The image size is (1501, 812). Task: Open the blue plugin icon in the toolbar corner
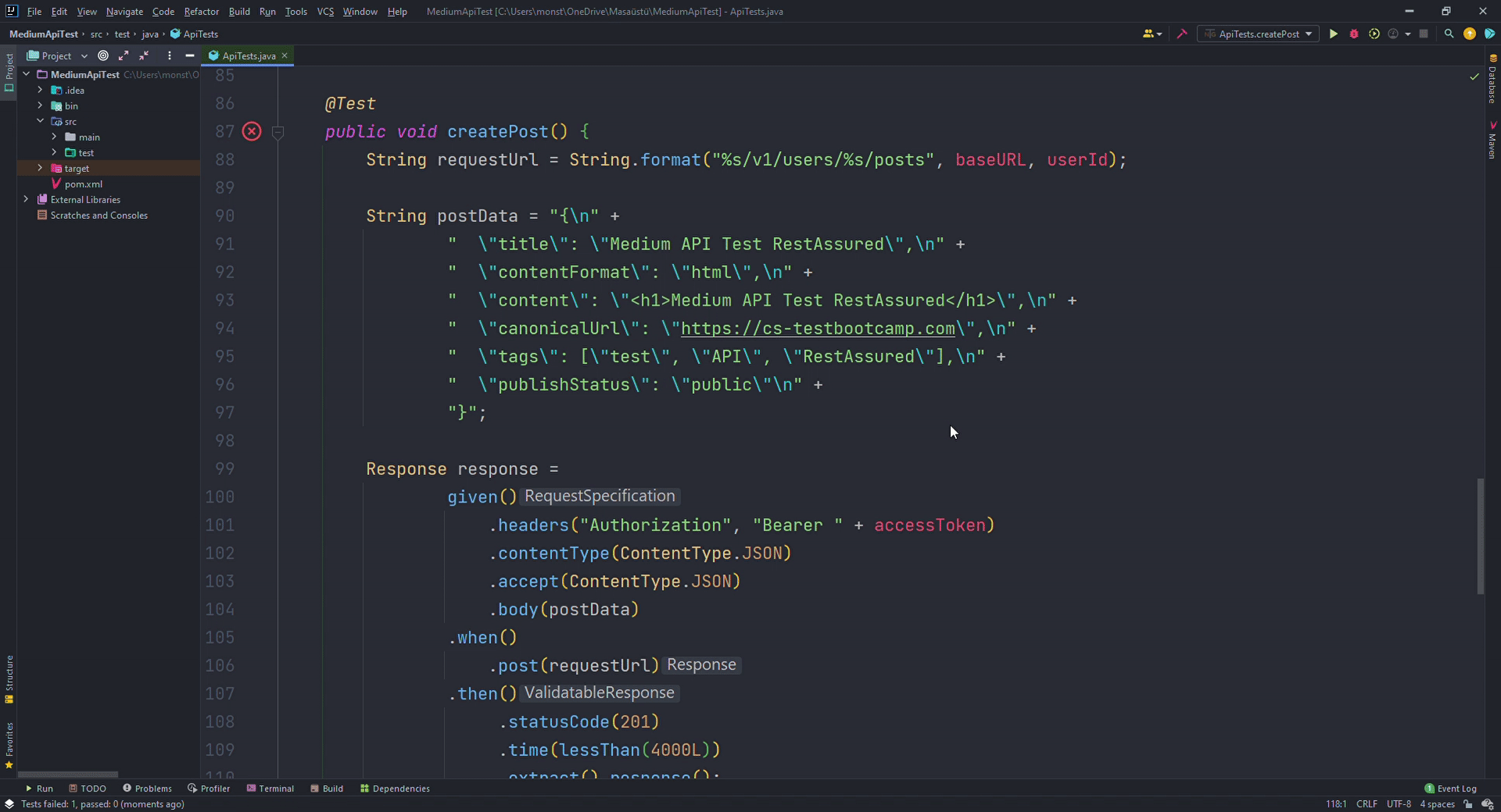(1489, 34)
